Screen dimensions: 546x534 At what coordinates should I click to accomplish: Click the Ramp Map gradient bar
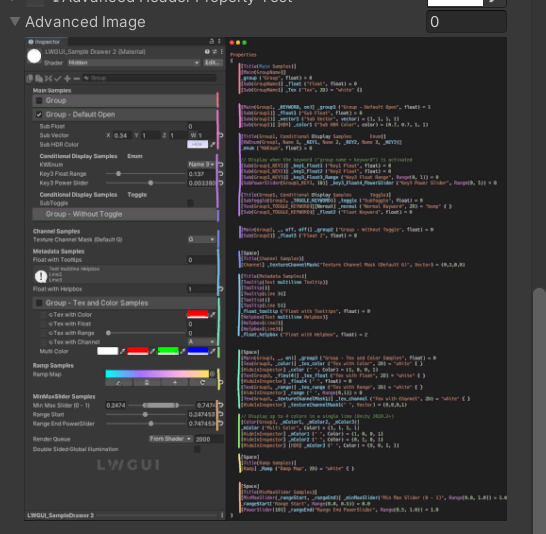click(157, 374)
